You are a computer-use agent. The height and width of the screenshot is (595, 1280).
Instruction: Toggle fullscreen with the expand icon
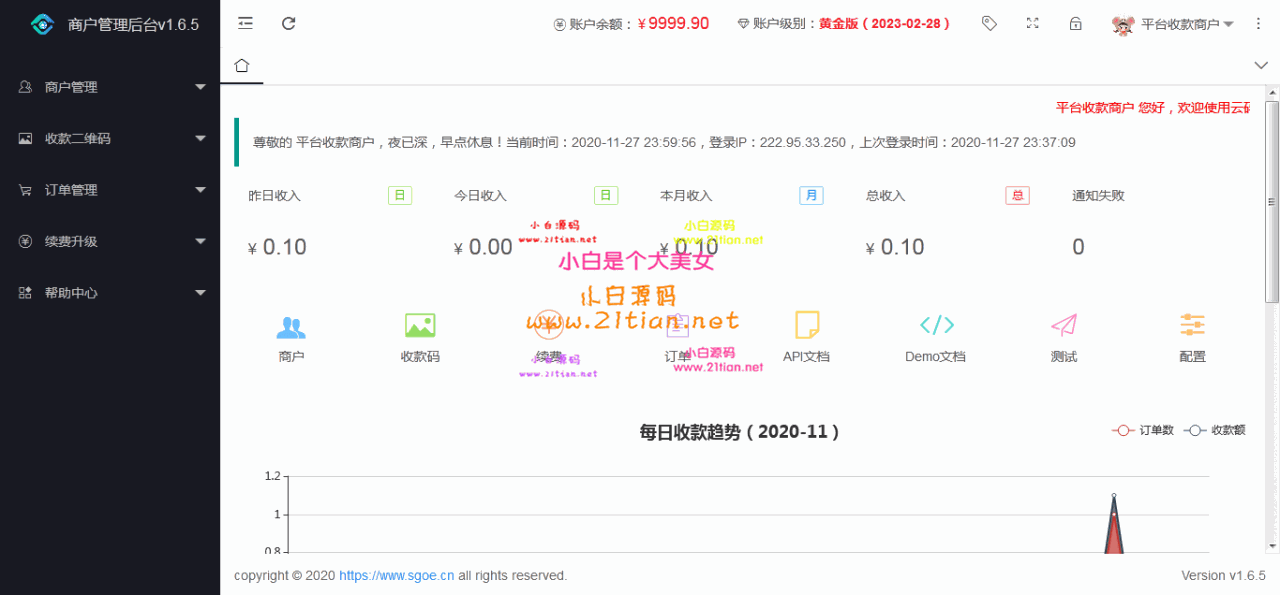pos(1033,23)
